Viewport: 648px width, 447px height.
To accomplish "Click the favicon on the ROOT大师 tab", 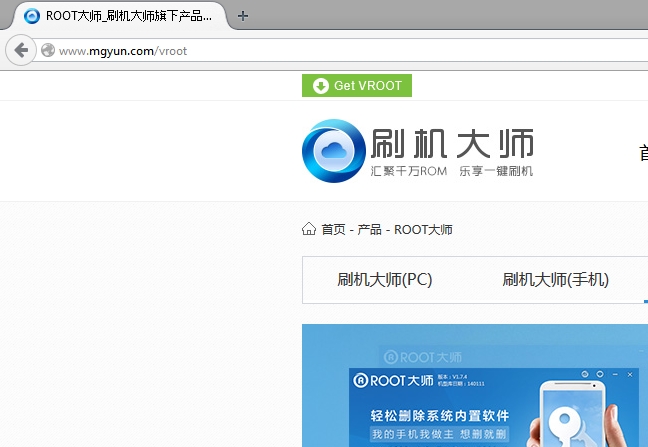I will (x=32, y=16).
